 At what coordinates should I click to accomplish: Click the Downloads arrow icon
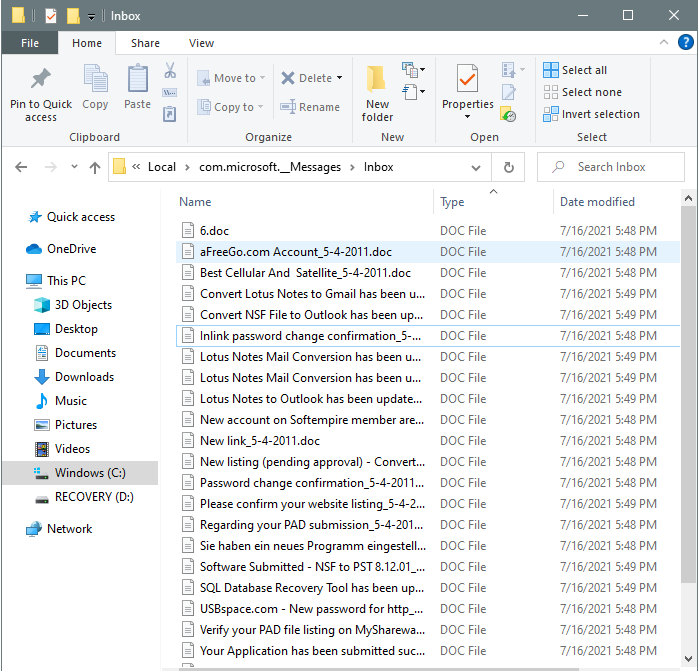click(x=42, y=377)
